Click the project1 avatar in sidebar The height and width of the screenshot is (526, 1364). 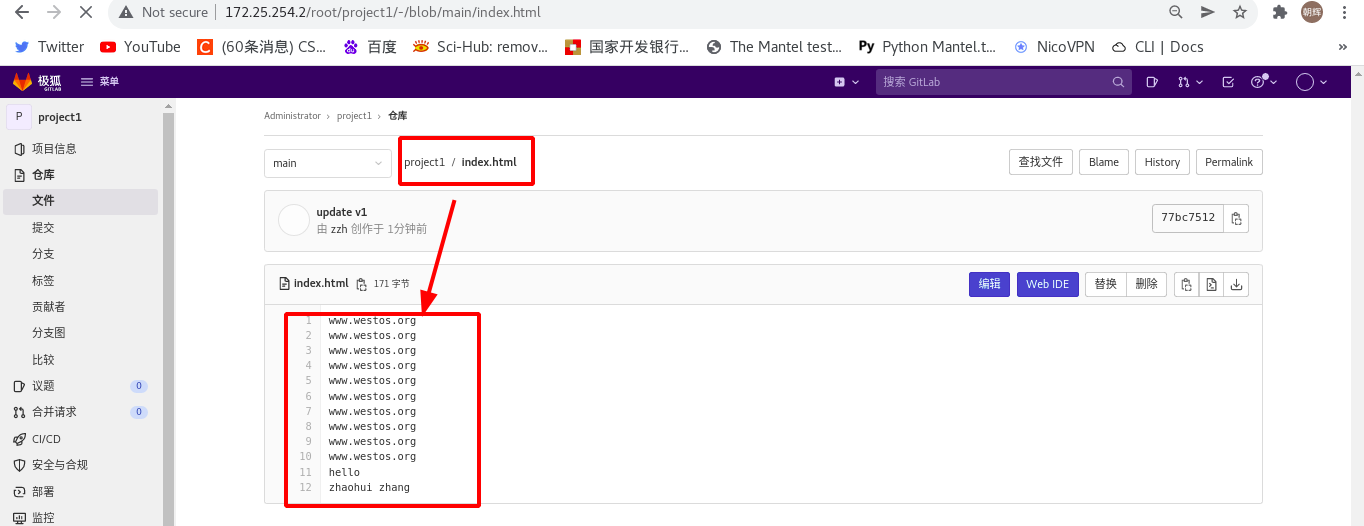(19, 117)
